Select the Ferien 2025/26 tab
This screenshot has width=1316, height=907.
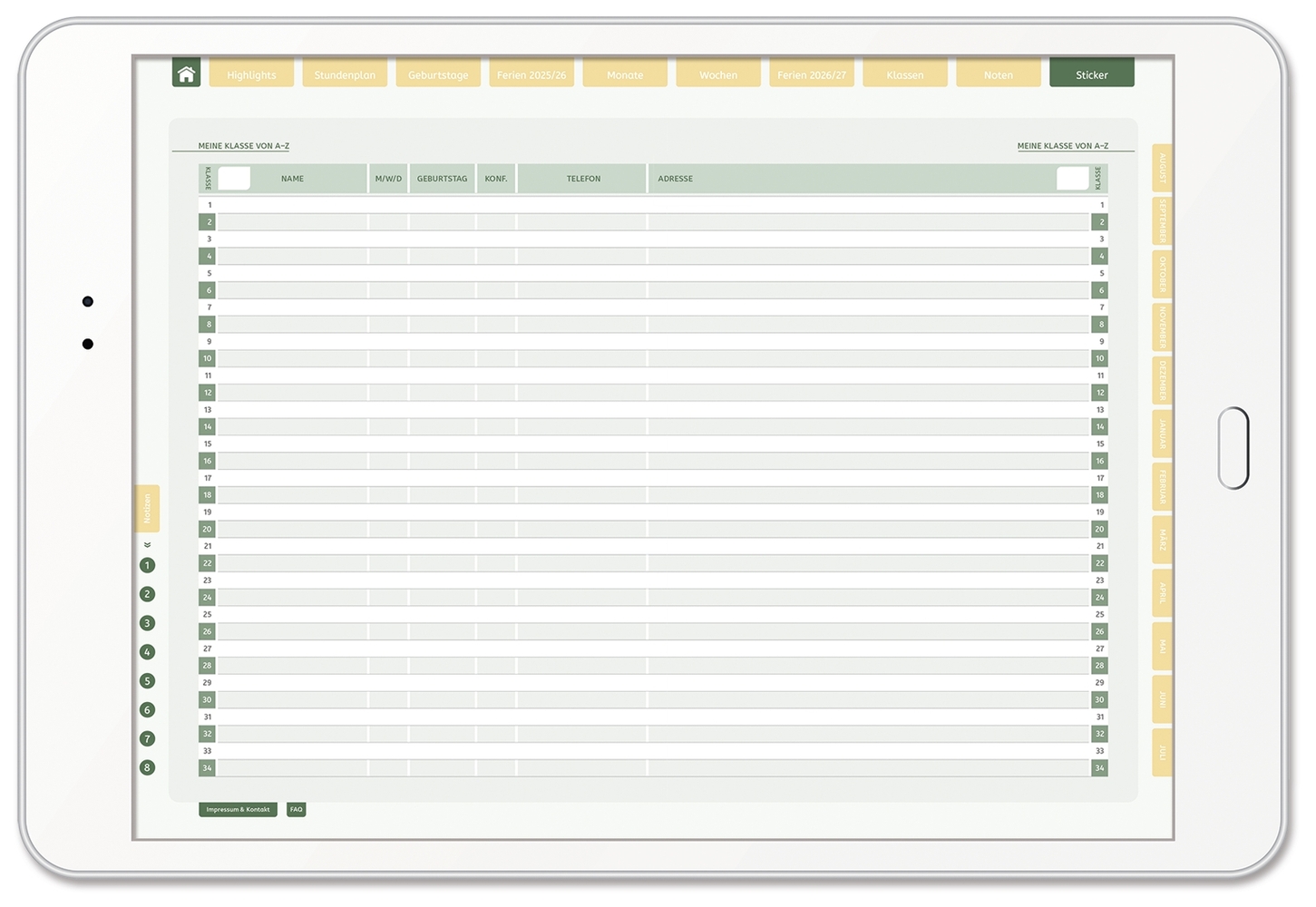point(531,74)
